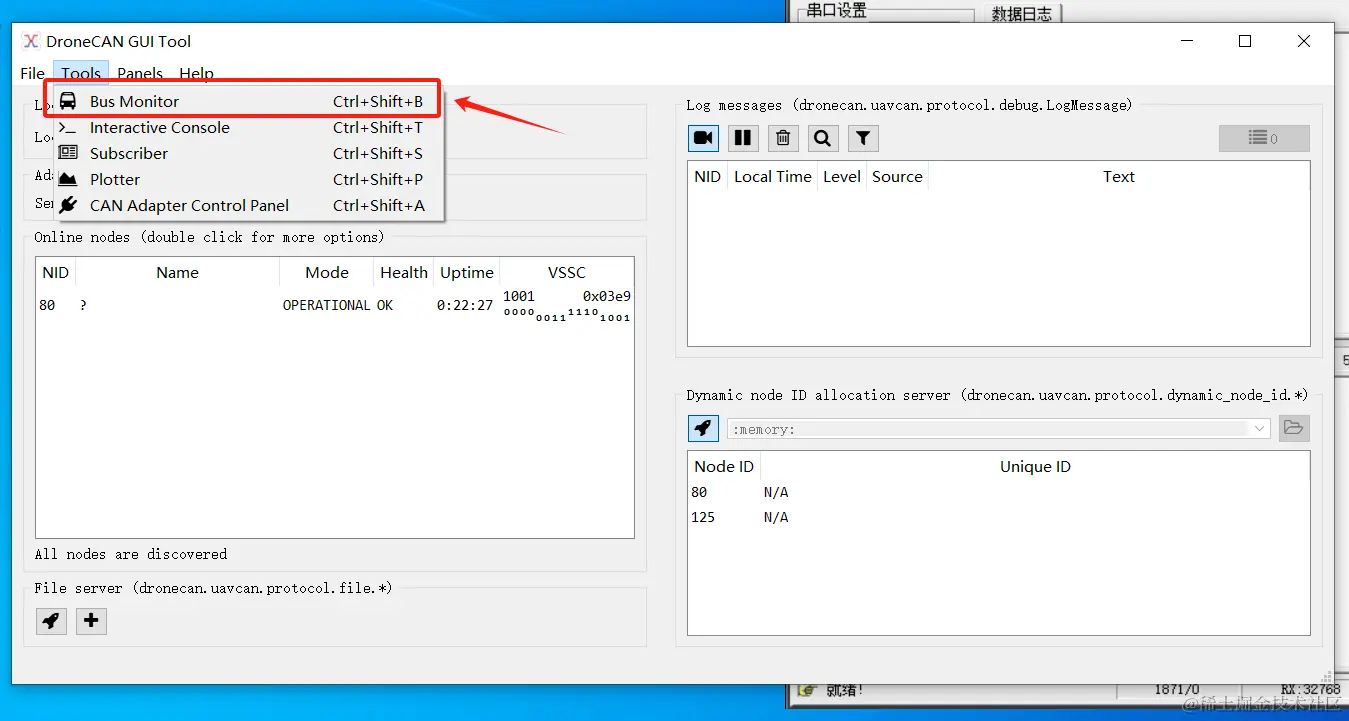The height and width of the screenshot is (721, 1349).
Task: Click Unique ID column header
Action: click(x=1035, y=466)
